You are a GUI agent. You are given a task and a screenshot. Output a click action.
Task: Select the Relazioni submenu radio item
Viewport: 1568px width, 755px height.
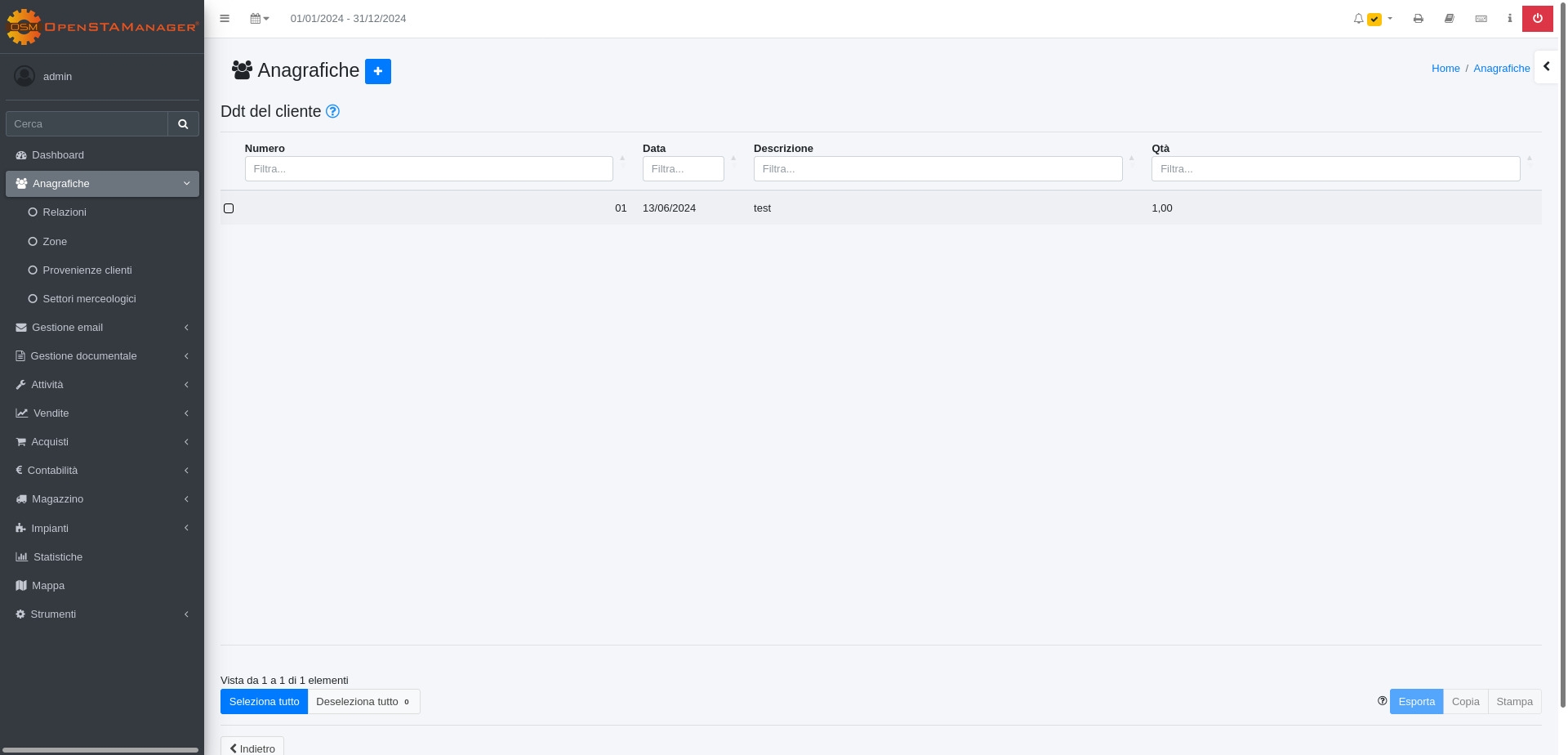coord(65,212)
